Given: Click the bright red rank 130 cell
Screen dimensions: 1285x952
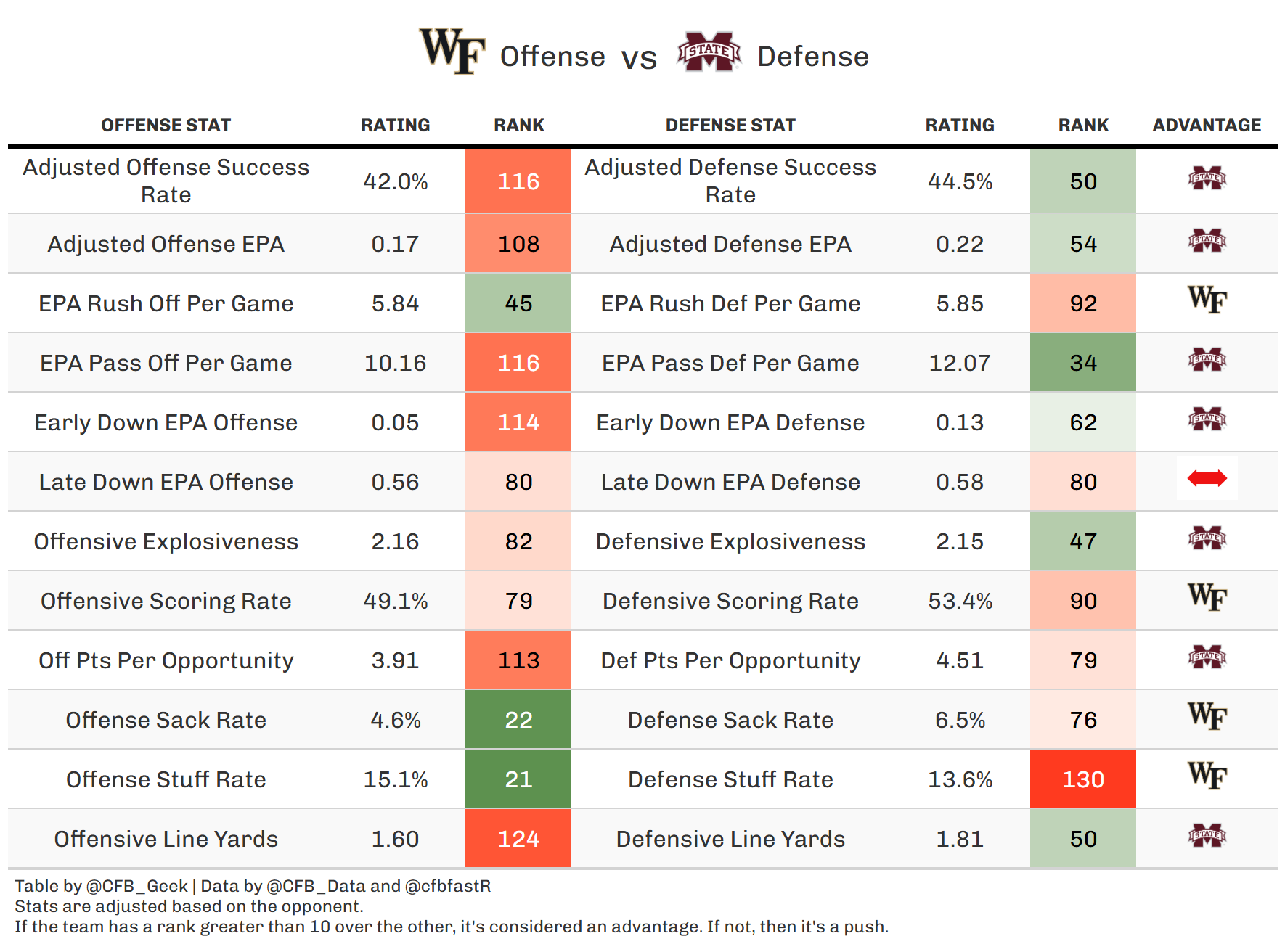Looking at the screenshot, I should (x=1082, y=779).
